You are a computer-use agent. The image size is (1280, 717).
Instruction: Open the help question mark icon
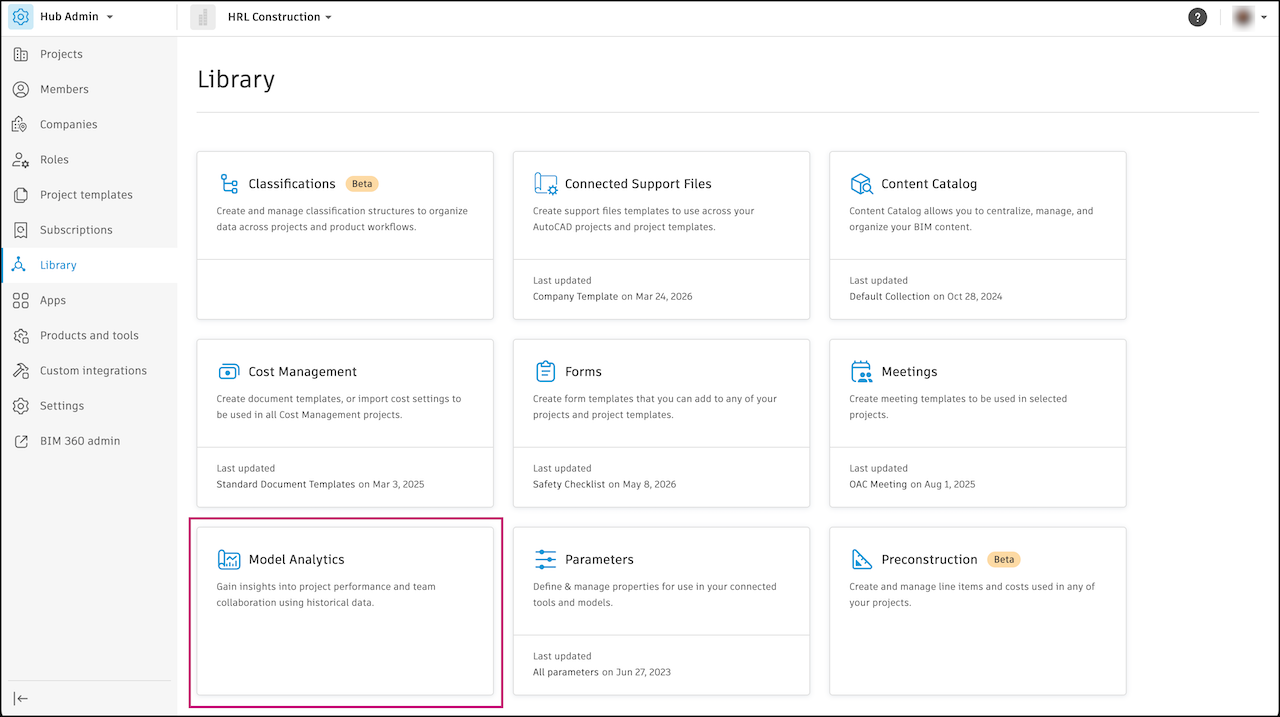tap(1197, 17)
